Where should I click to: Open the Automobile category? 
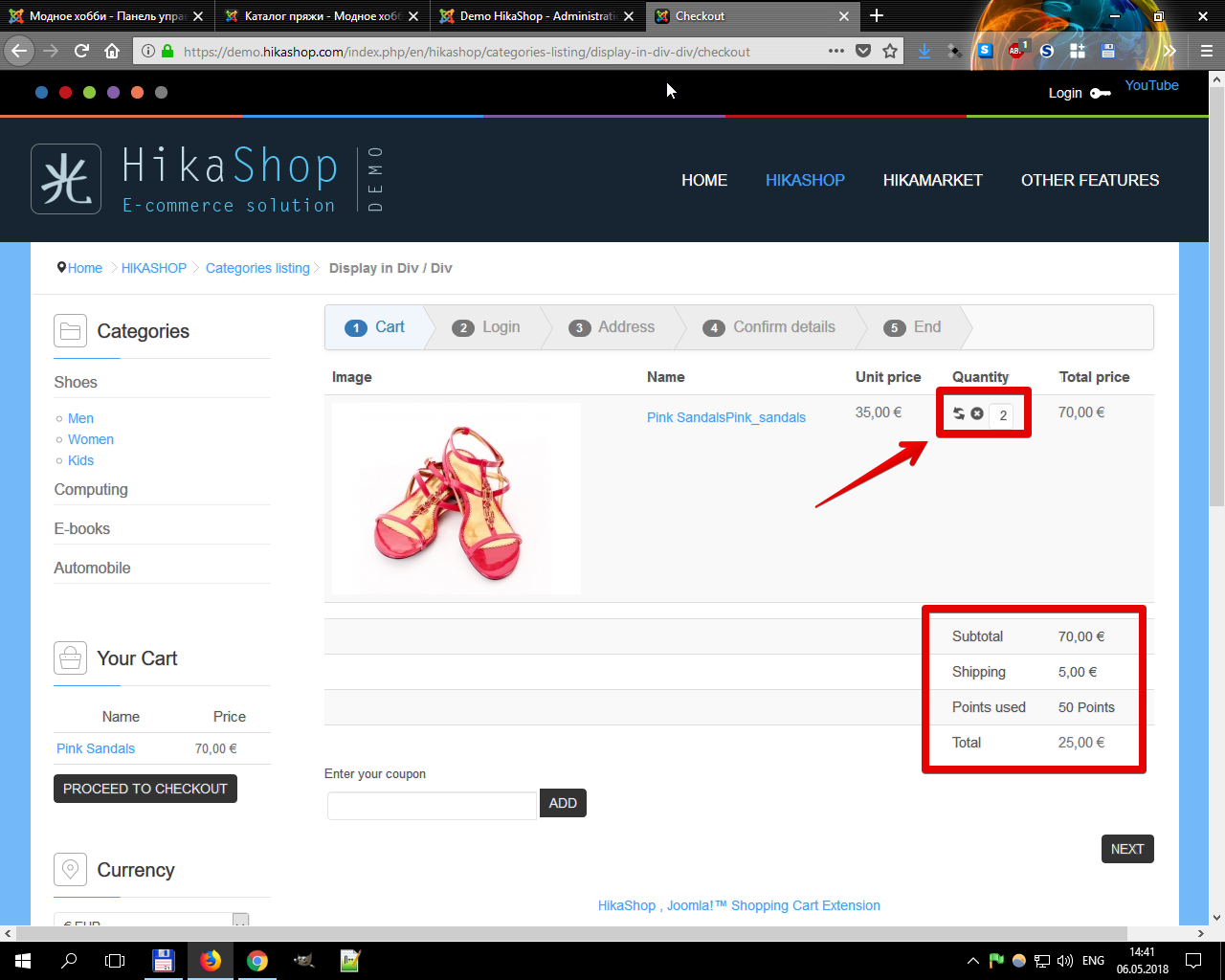point(92,568)
